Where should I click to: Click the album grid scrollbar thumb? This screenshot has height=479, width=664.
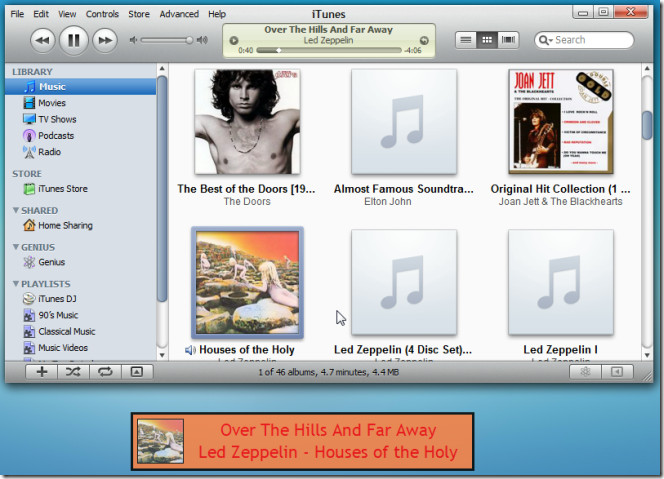click(x=647, y=125)
